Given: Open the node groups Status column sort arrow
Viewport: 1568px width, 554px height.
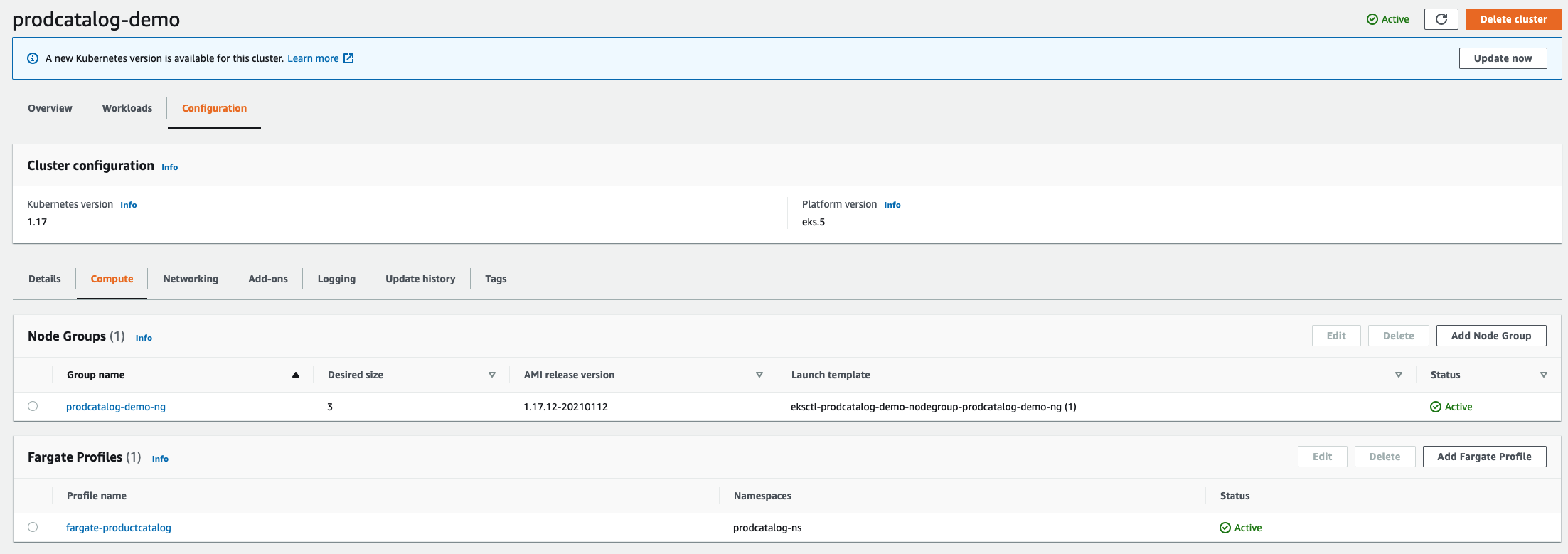Looking at the screenshot, I should [1544, 375].
